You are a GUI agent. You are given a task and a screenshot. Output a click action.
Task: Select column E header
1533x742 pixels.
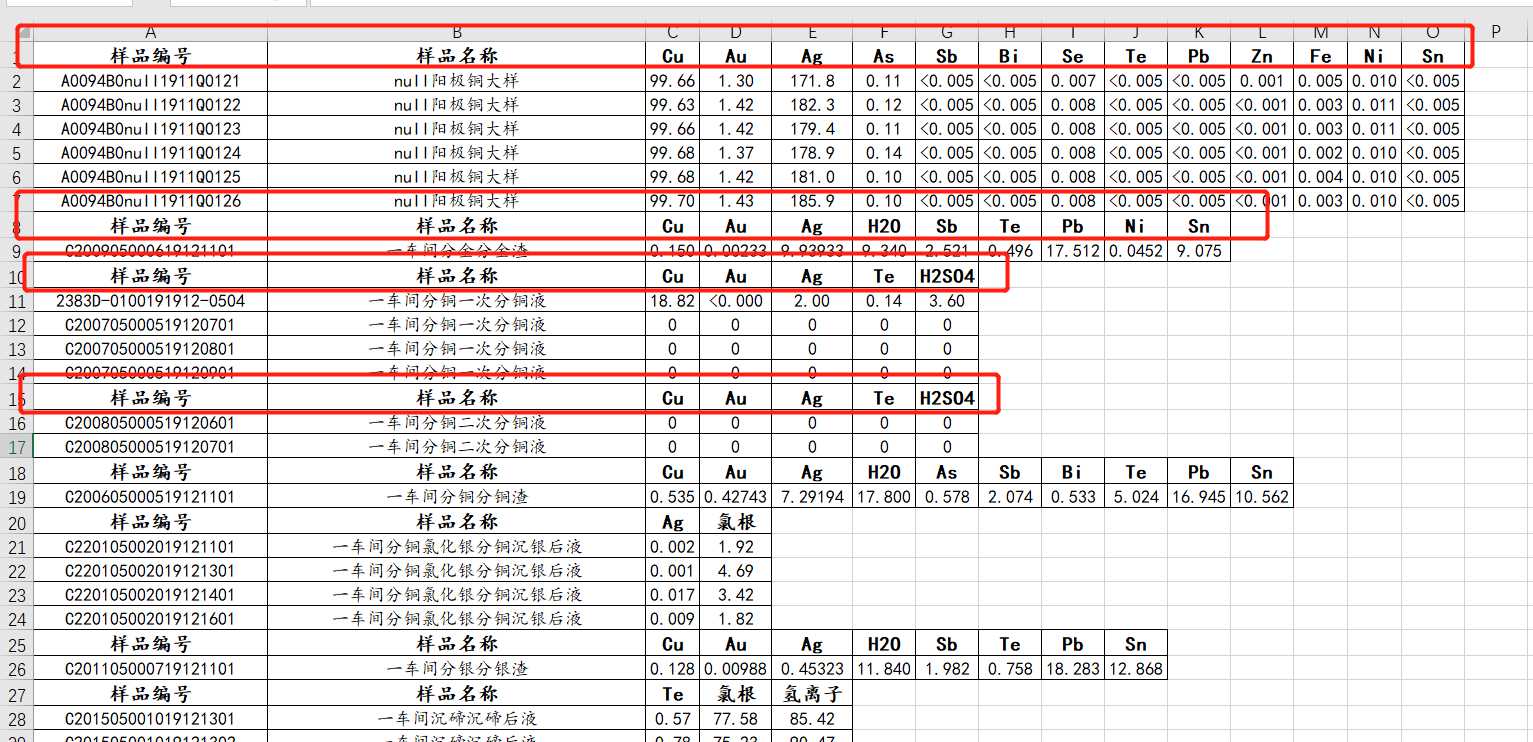coord(812,32)
